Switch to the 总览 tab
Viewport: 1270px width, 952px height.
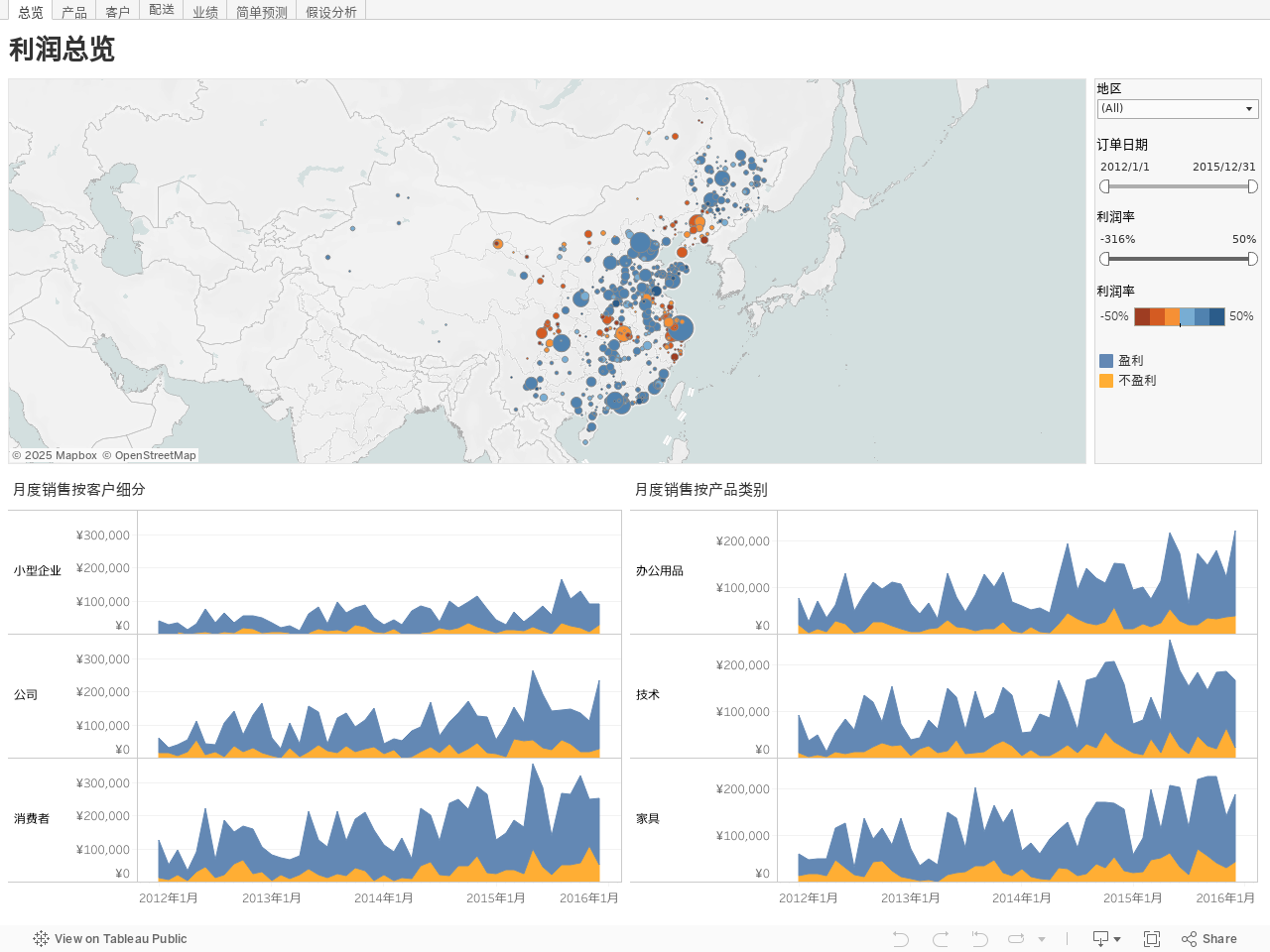pos(31,11)
